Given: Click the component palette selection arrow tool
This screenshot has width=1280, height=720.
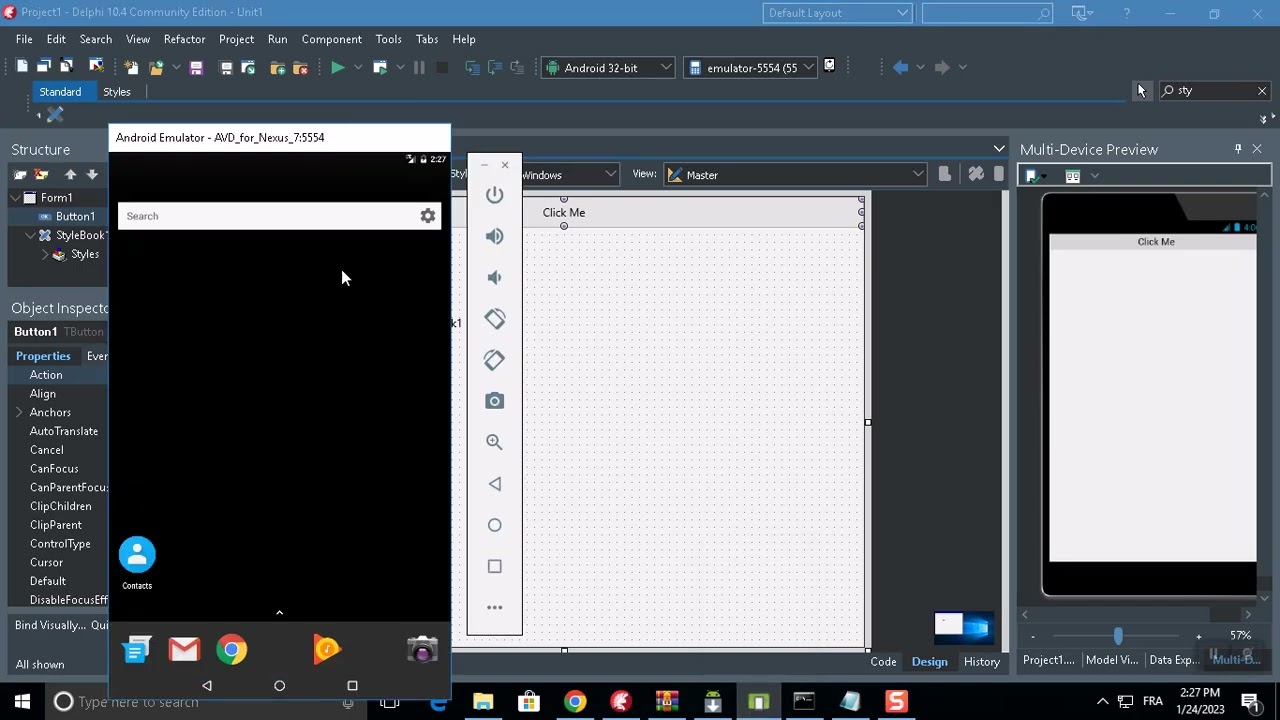Looking at the screenshot, I should (1141, 91).
